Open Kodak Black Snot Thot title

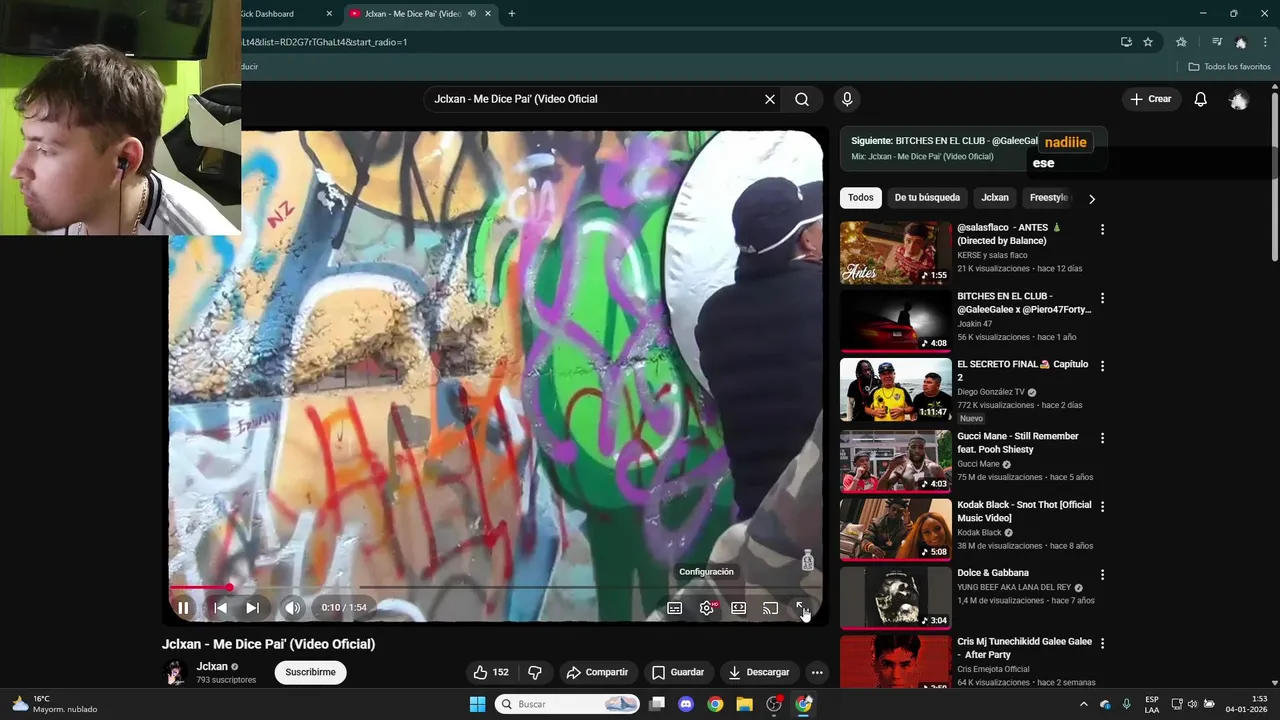[x=1024, y=511]
